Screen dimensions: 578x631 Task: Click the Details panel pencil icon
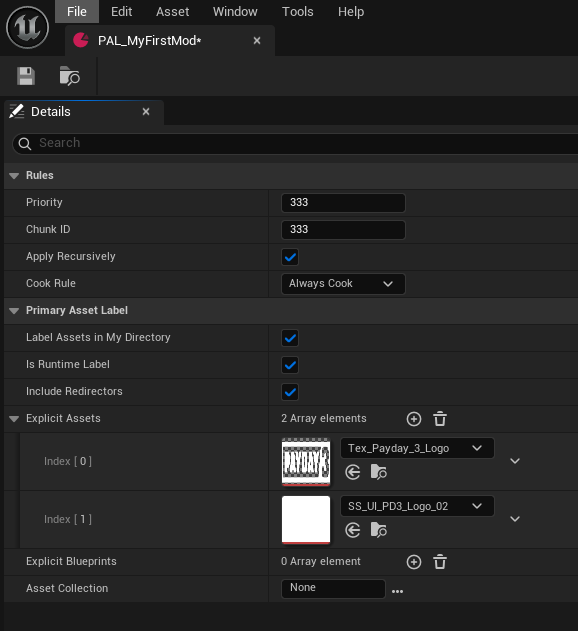(x=17, y=111)
